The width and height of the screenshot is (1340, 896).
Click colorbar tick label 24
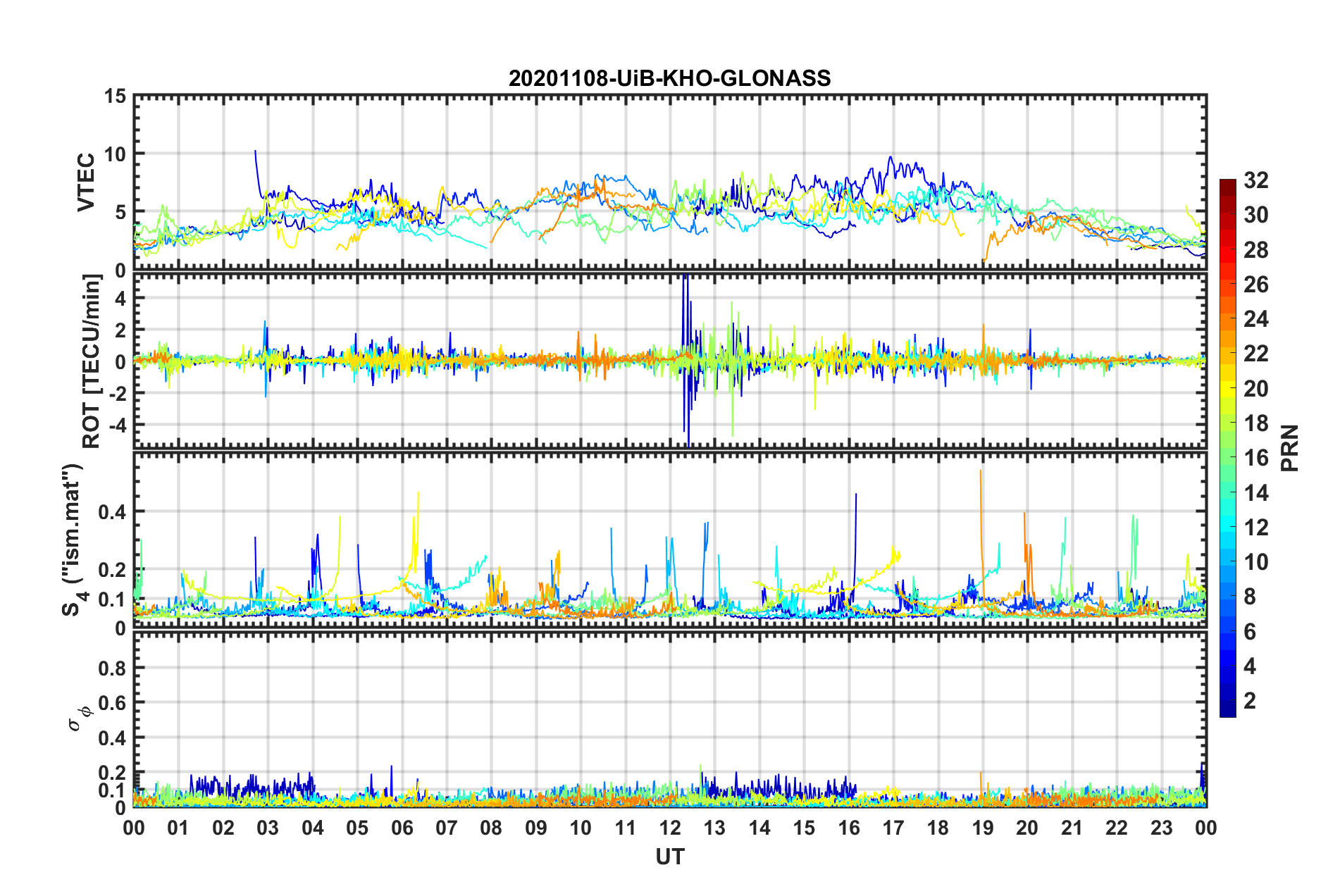1255,319
